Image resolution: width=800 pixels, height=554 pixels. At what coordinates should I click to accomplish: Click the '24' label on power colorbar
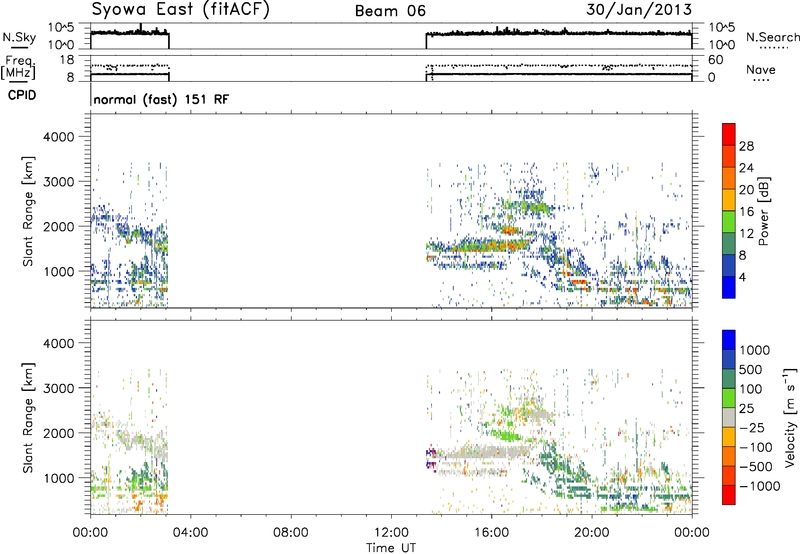point(746,168)
